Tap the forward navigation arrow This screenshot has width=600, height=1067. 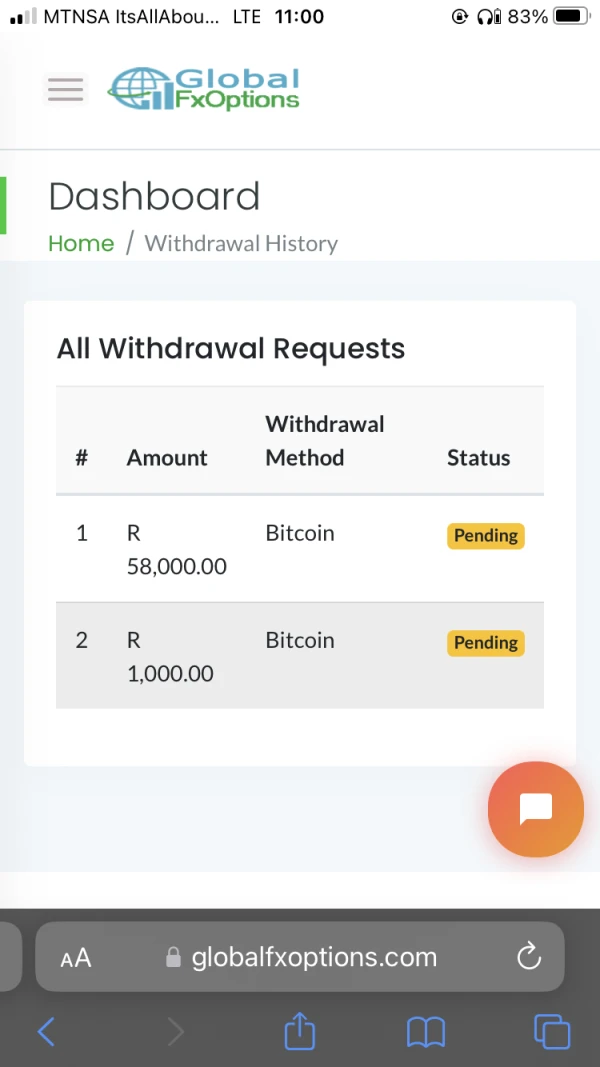pyautogui.click(x=175, y=1031)
